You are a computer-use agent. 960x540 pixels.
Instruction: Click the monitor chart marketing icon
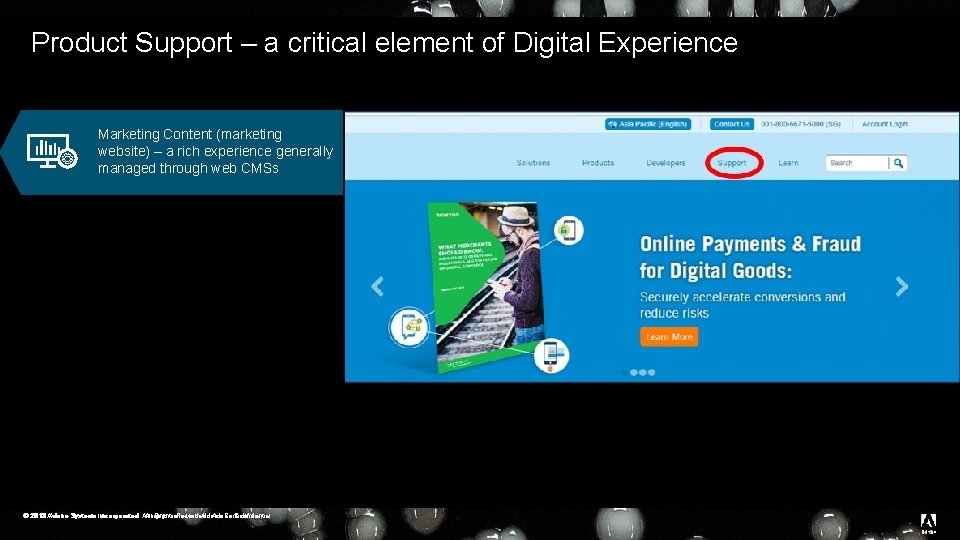(x=51, y=151)
